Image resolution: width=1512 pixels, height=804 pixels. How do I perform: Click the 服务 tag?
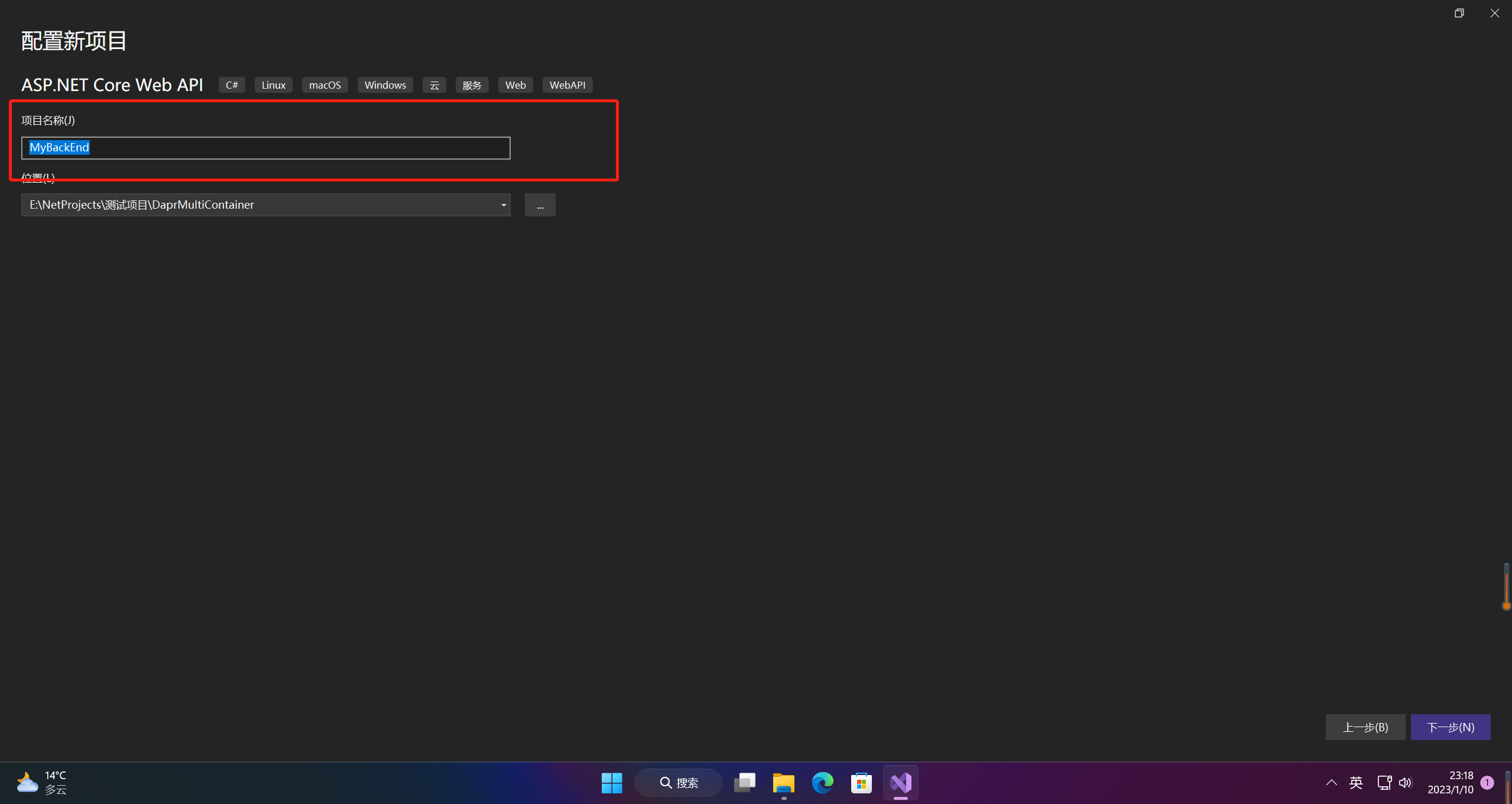tap(472, 85)
